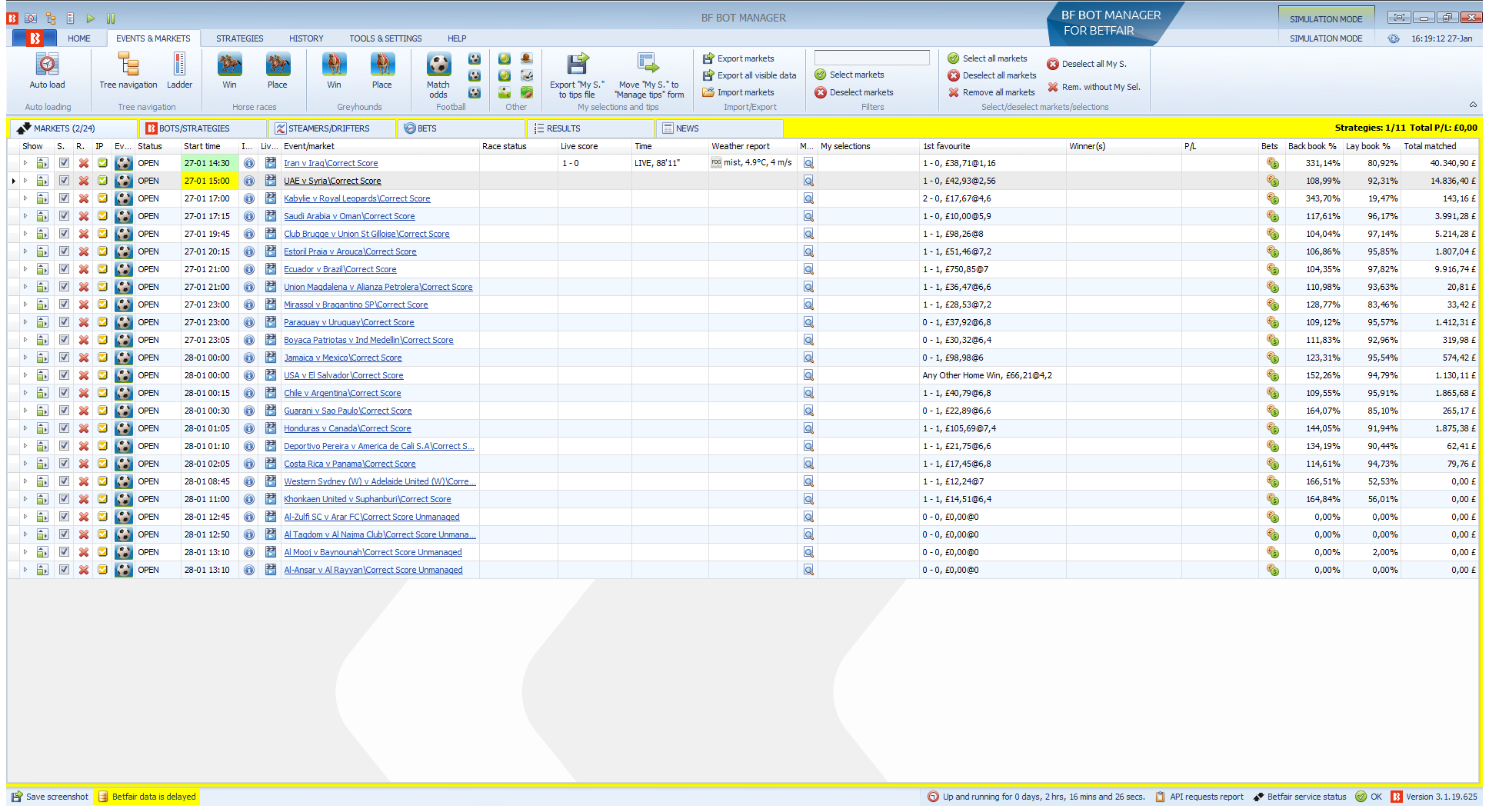Sort by the Start time column header

[x=209, y=146]
